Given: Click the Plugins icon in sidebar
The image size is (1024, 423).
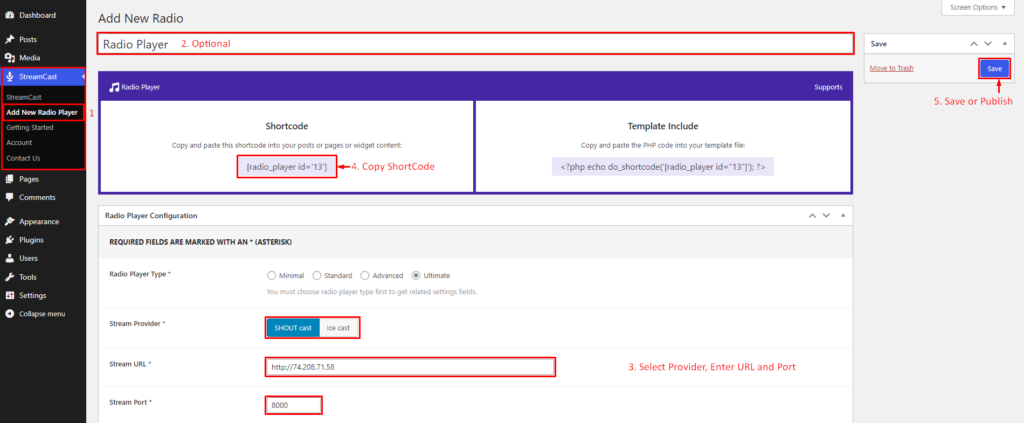Looking at the screenshot, I should [9, 240].
